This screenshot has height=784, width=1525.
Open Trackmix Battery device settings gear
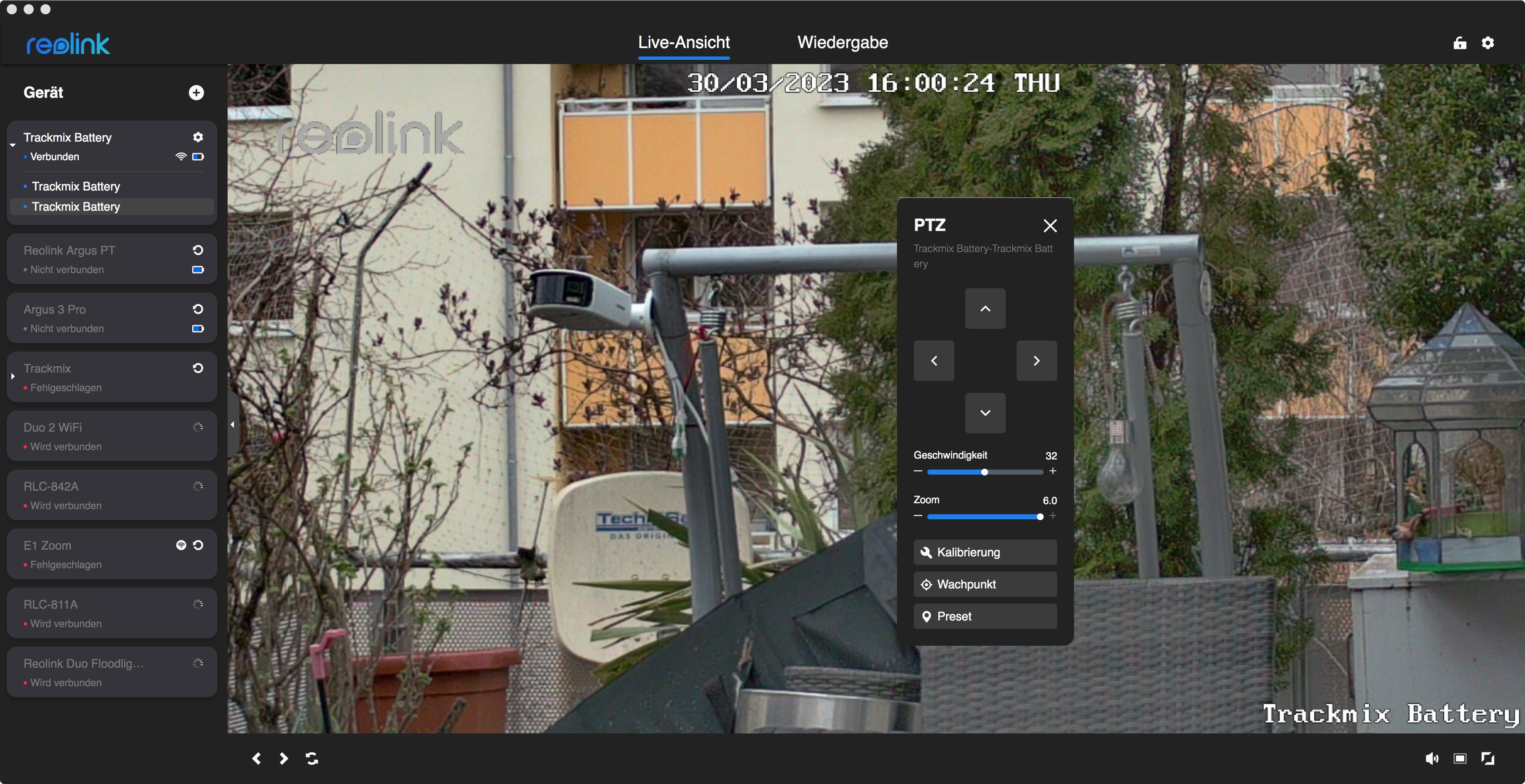[x=198, y=137]
